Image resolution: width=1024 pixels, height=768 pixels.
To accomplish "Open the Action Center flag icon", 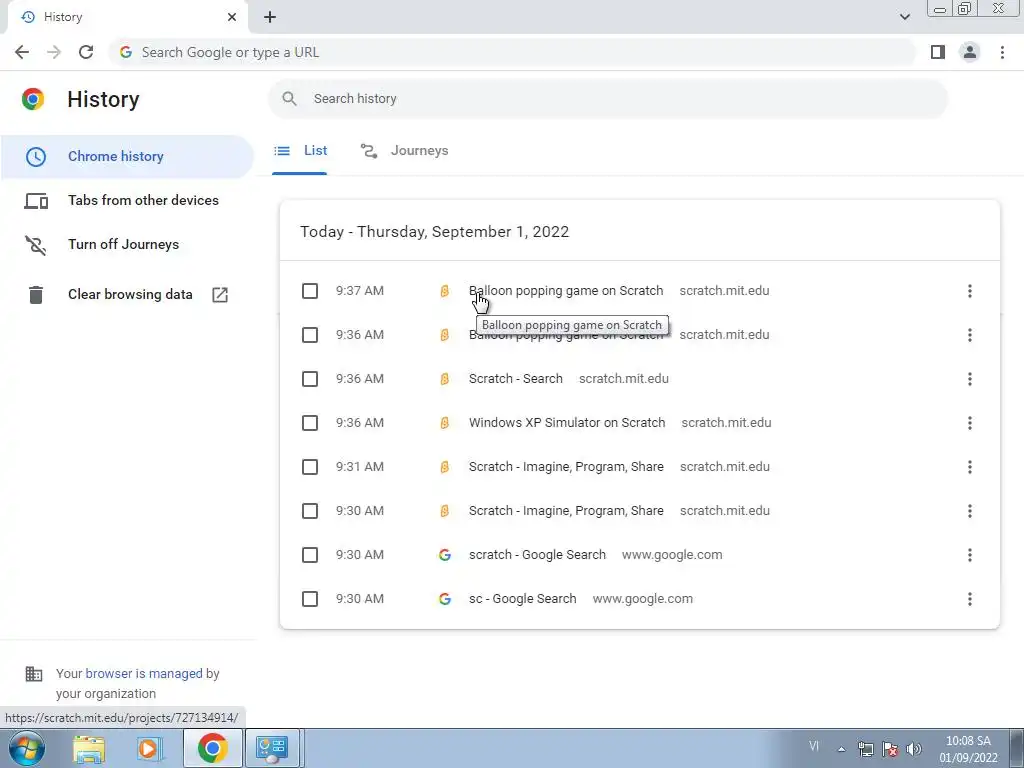I will click(x=889, y=749).
